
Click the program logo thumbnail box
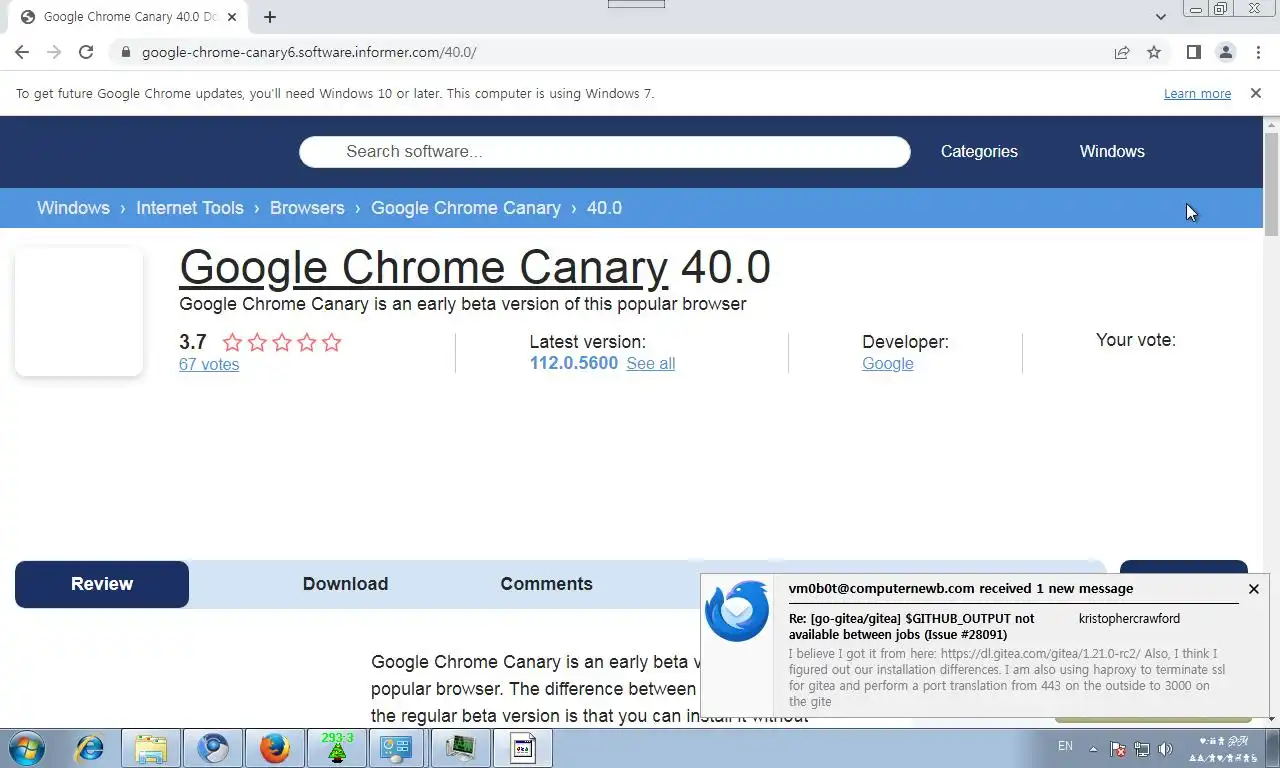coord(79,312)
